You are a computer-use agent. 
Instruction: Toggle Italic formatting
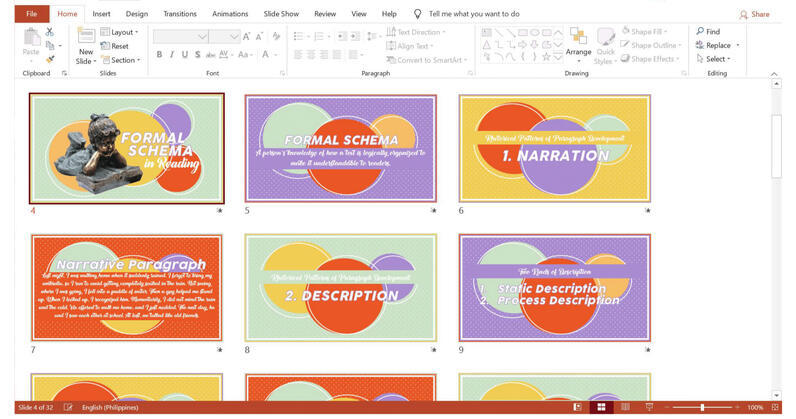tap(172, 54)
